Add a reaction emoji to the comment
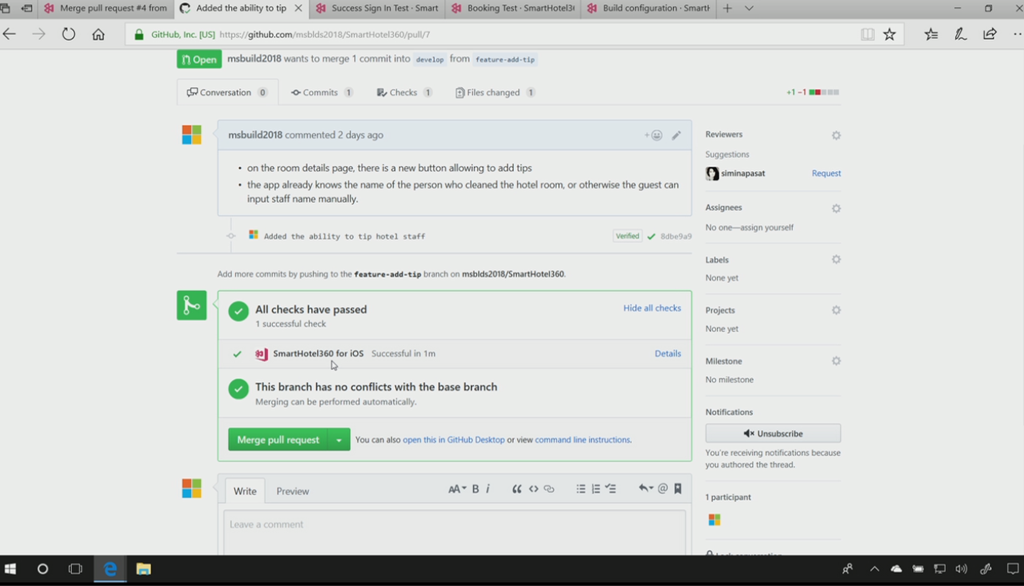The width and height of the screenshot is (1024, 586). click(x=654, y=135)
